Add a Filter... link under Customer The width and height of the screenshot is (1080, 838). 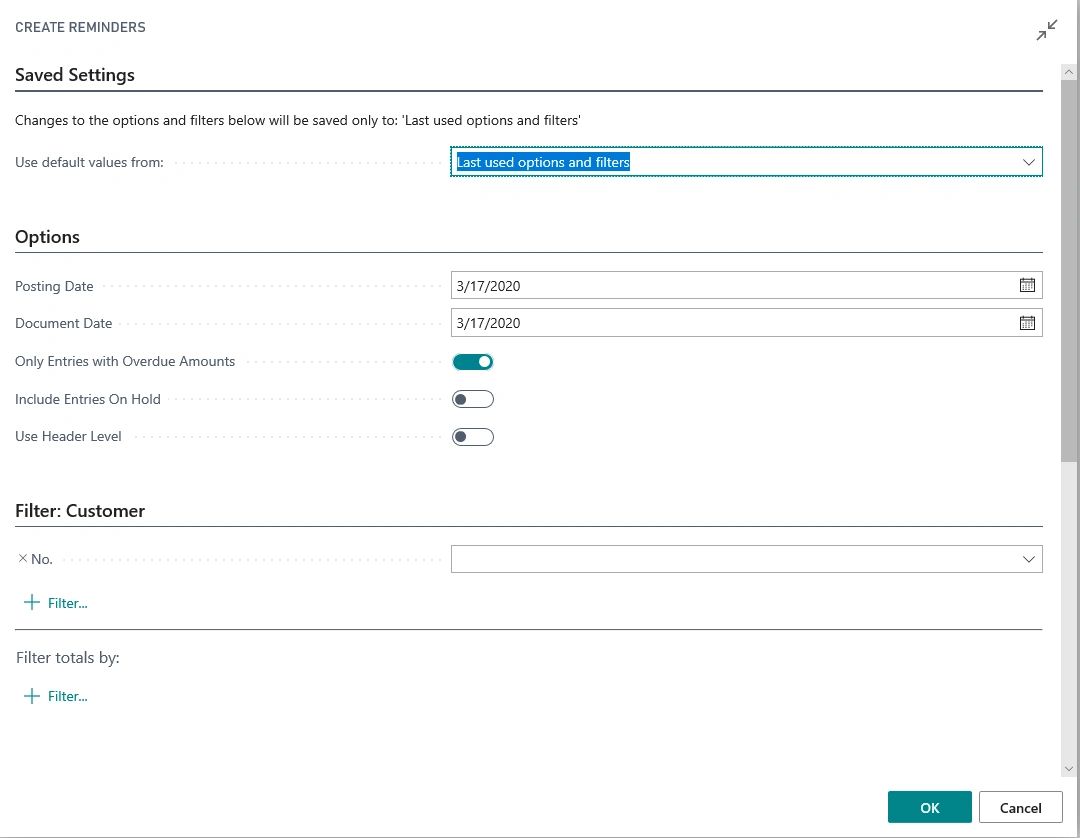(68, 603)
